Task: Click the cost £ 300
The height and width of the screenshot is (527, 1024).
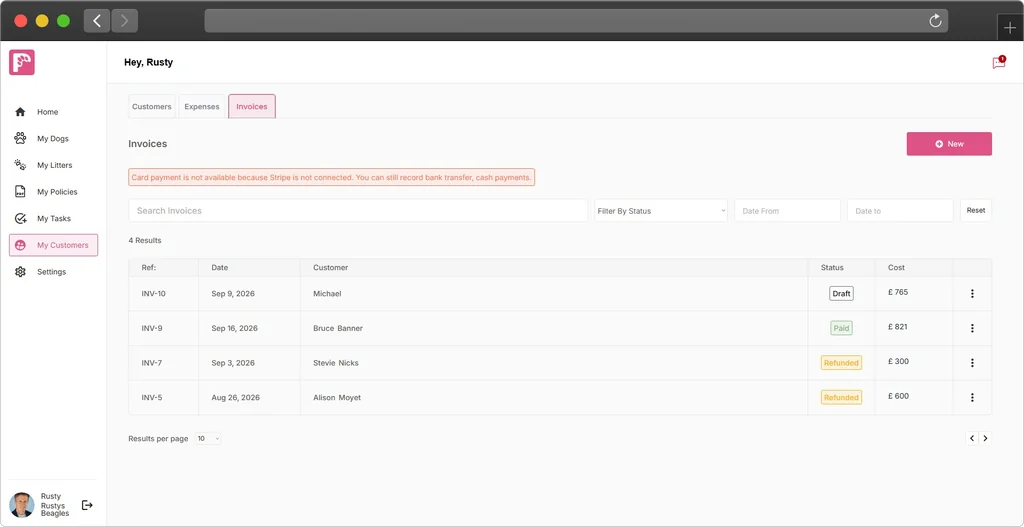Action: (898, 362)
